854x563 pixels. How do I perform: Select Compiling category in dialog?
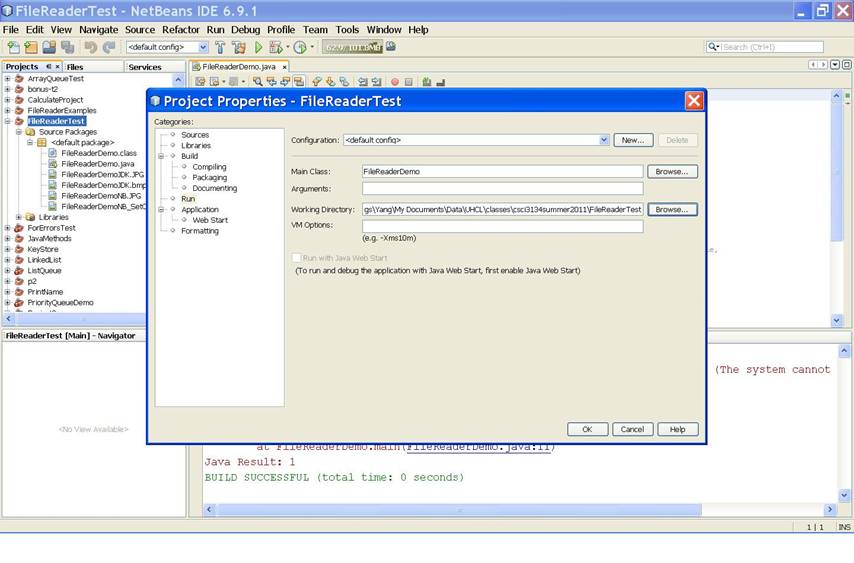coord(209,167)
